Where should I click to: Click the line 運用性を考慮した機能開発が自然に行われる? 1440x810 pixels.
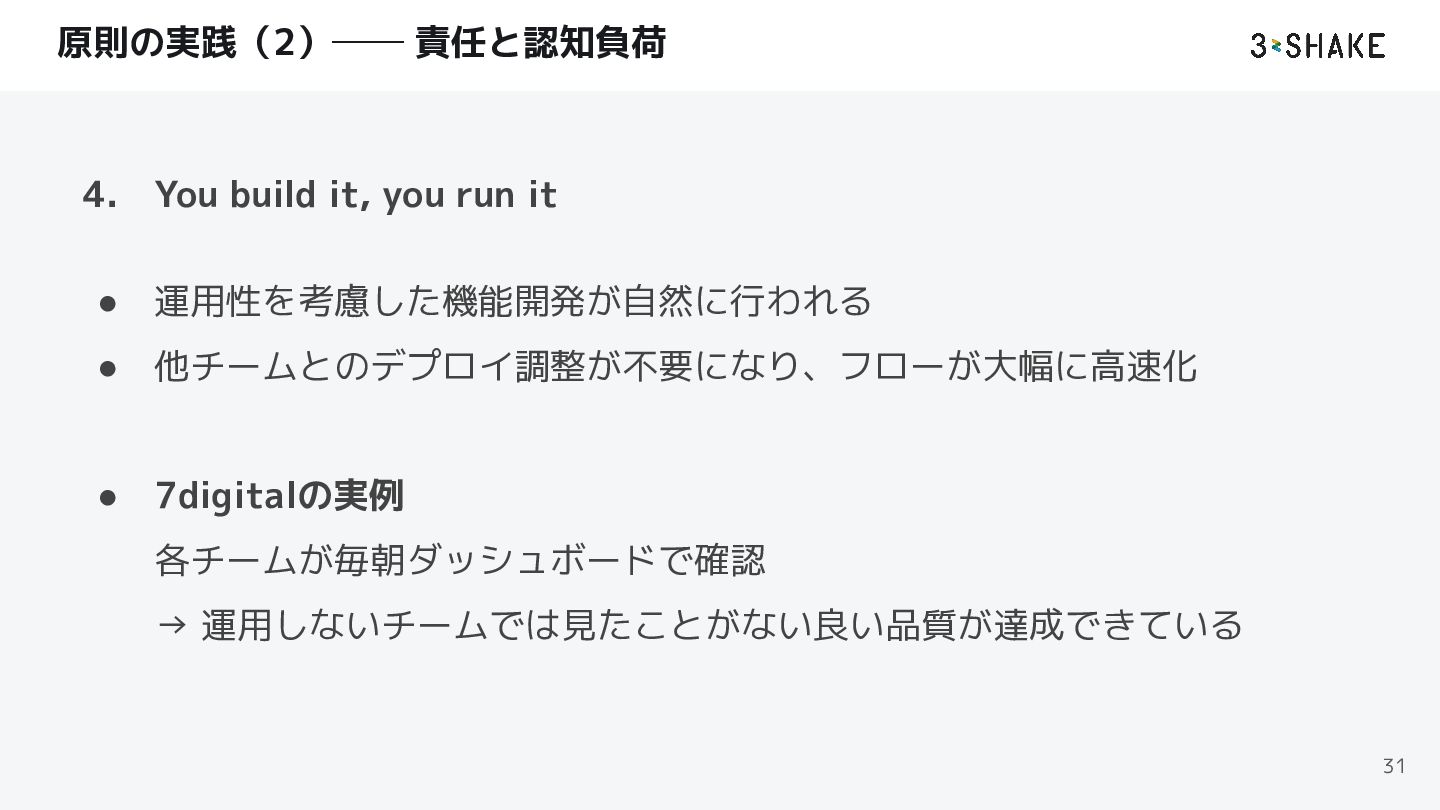[x=513, y=300]
